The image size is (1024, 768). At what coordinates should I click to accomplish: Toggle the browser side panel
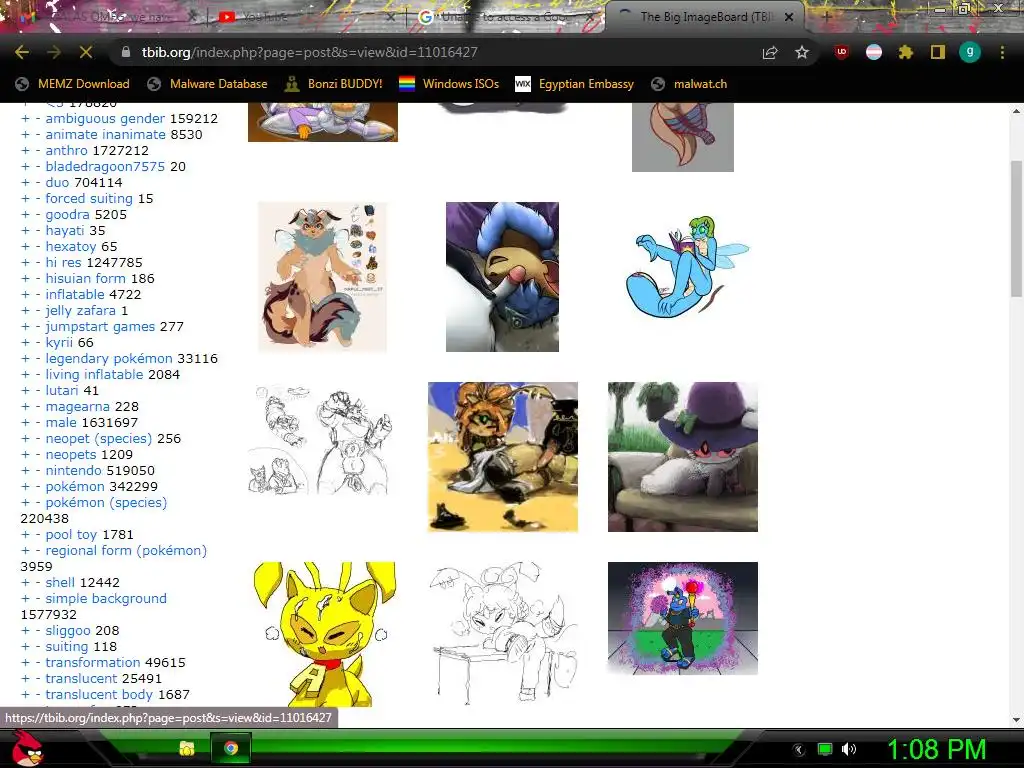[938, 52]
